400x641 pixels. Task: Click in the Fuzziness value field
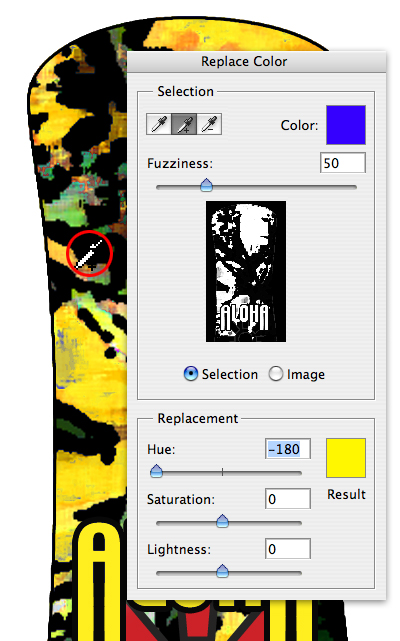click(x=343, y=163)
